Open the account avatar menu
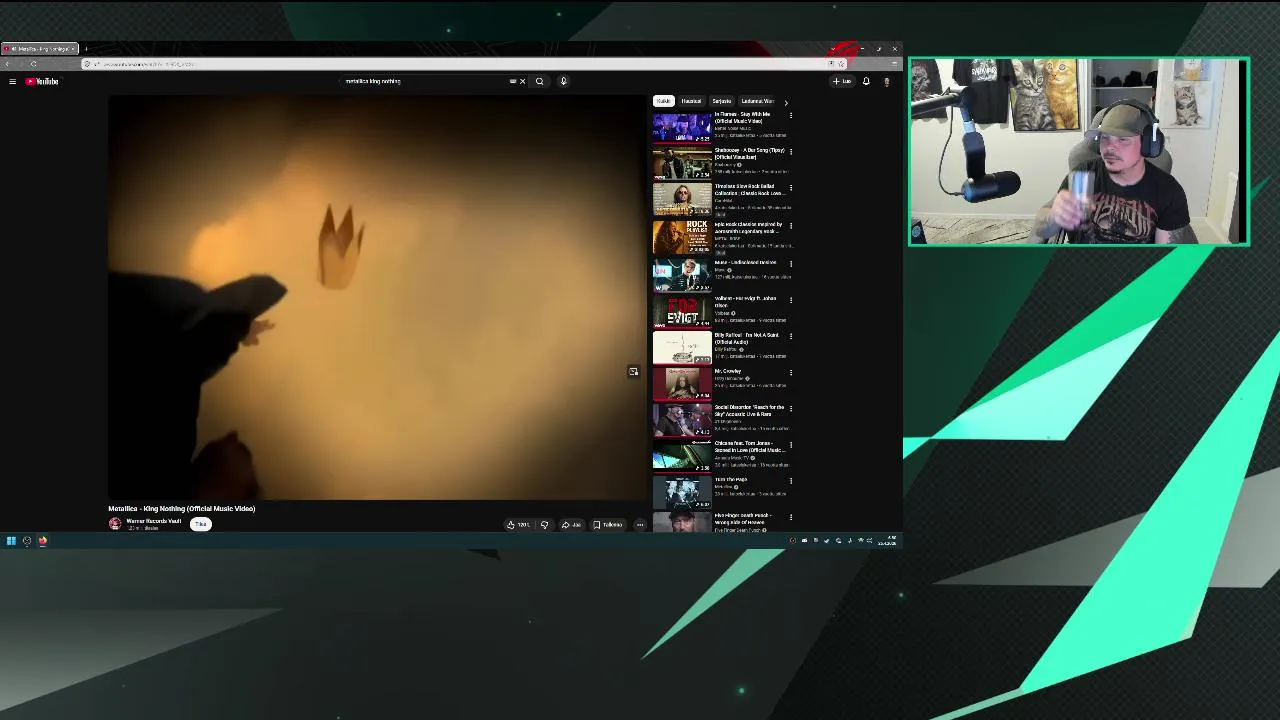 point(886,81)
